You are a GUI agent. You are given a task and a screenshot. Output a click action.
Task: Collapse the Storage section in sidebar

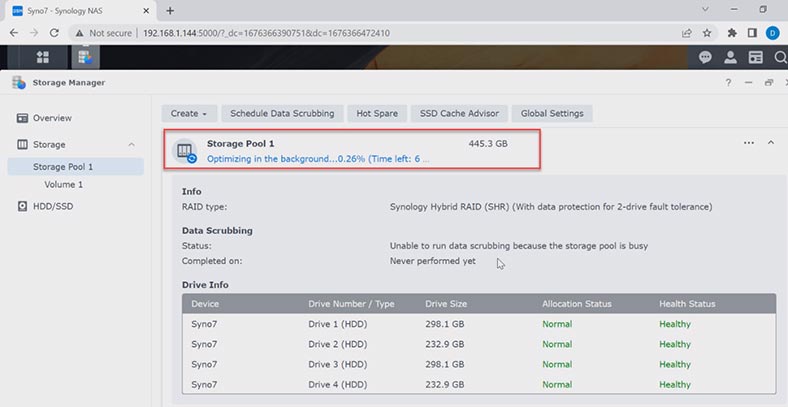132,145
